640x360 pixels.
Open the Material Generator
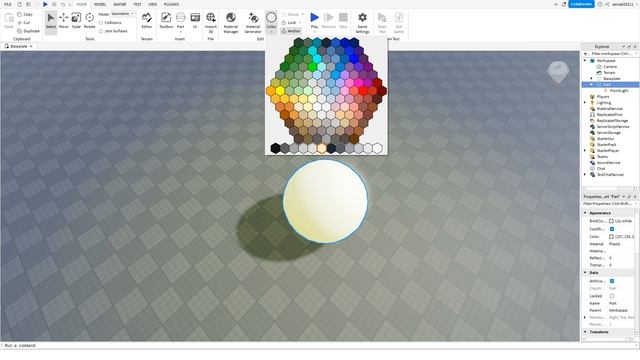253,23
